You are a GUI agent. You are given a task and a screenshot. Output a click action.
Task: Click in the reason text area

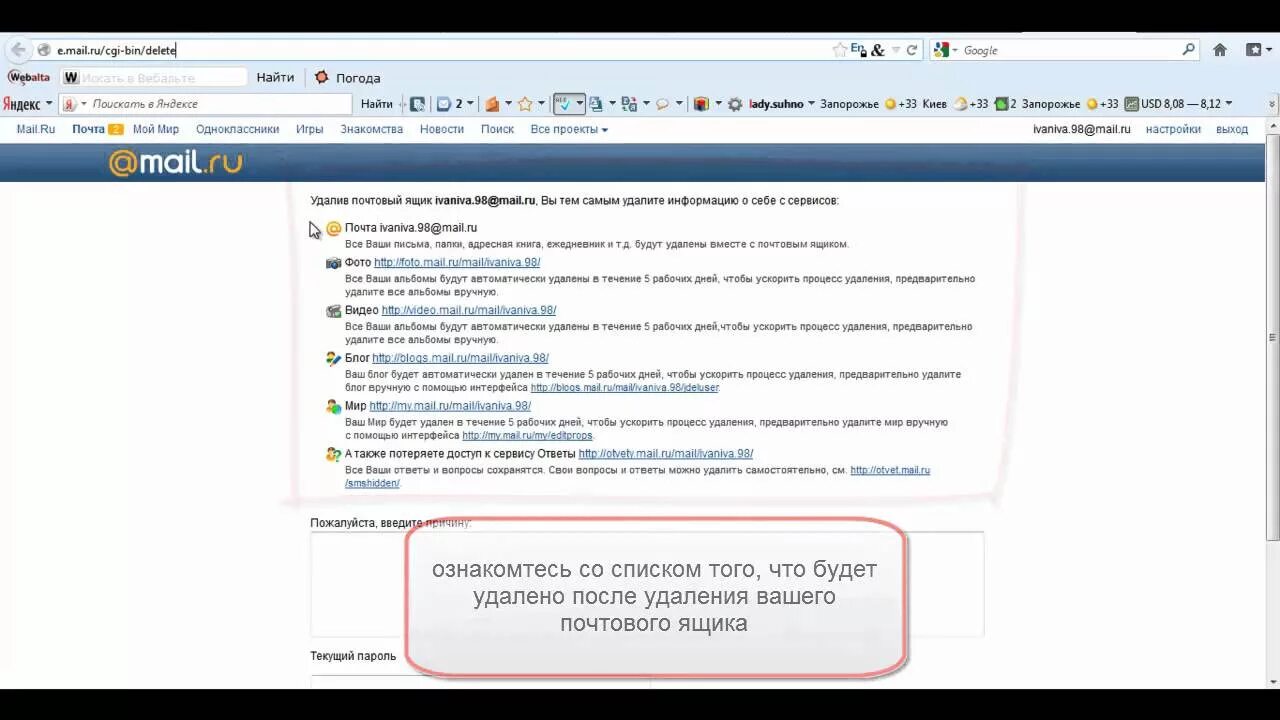647,584
